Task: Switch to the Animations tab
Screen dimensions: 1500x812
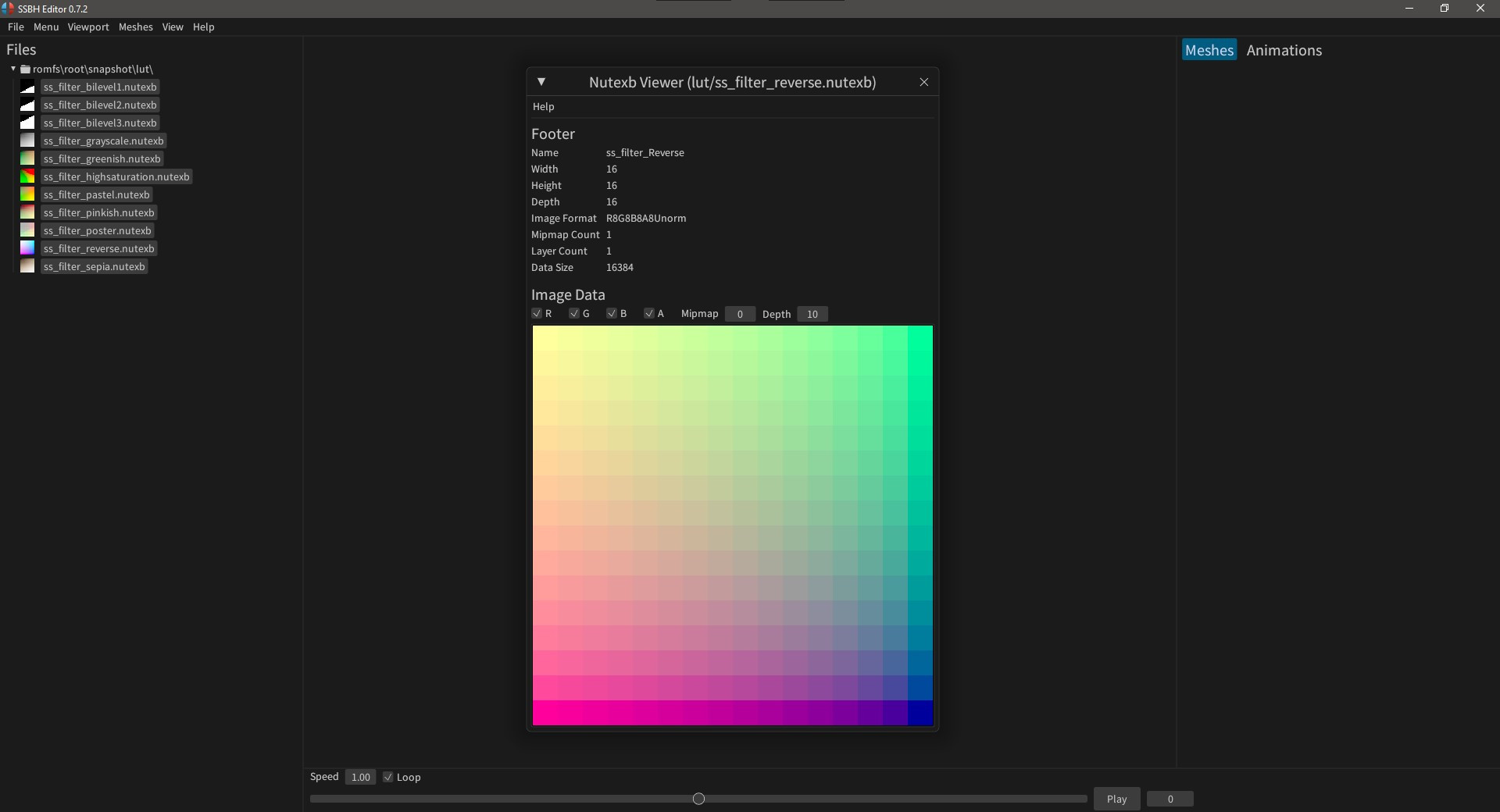Action: pyautogui.click(x=1284, y=50)
